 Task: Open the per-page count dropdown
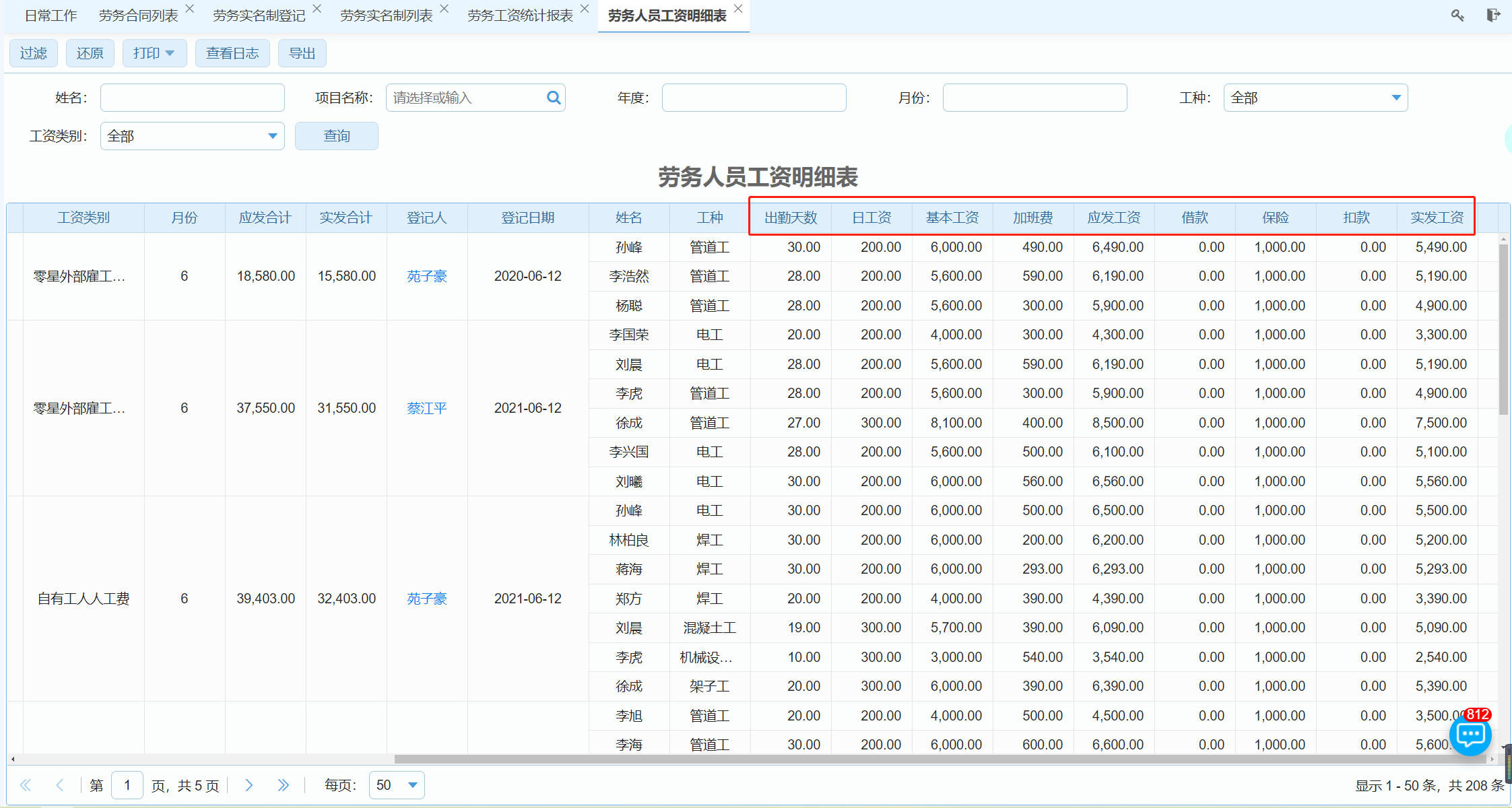(x=412, y=785)
